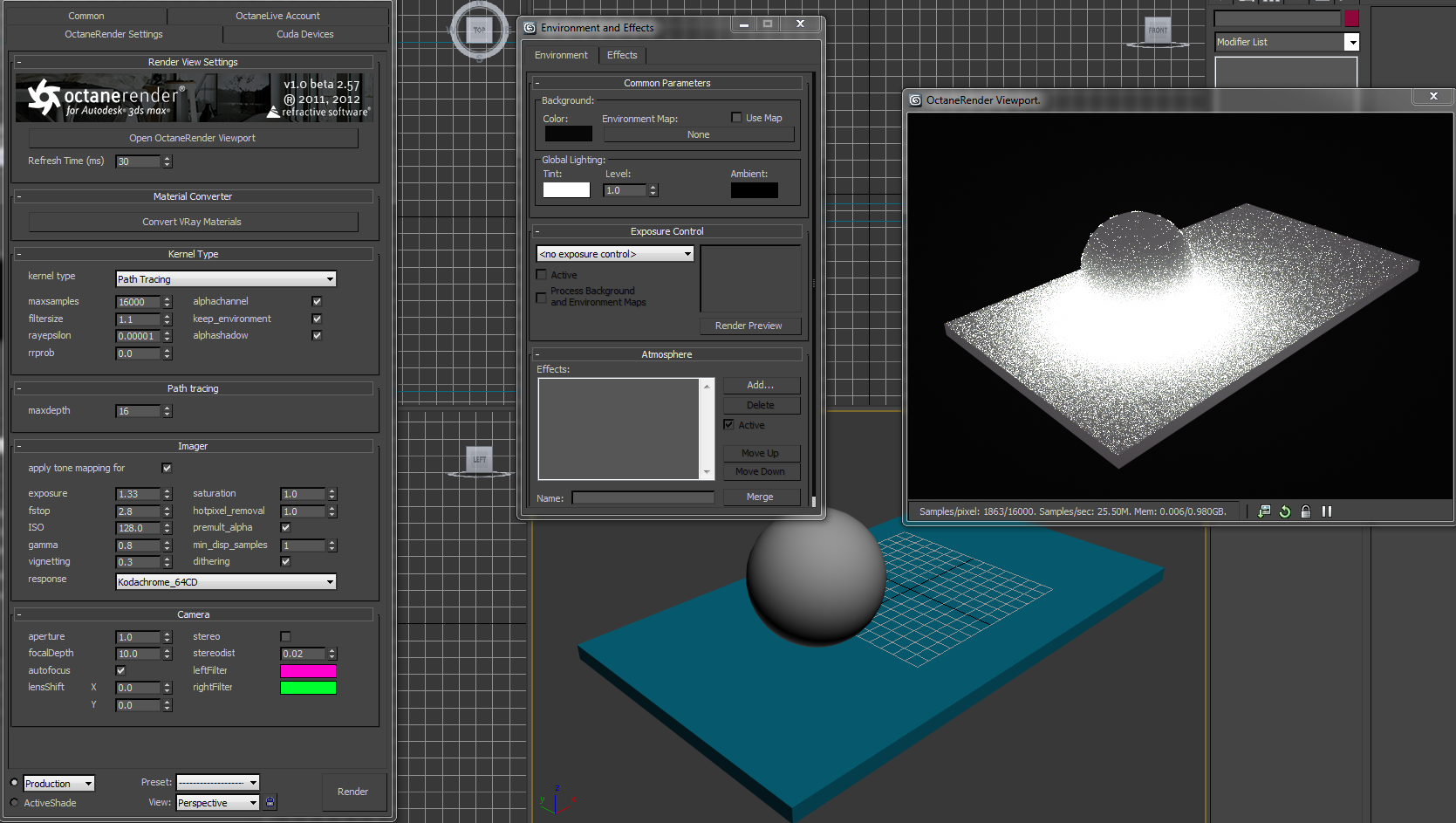Open the exposure control dropdown
1456x823 pixels.
(615, 254)
